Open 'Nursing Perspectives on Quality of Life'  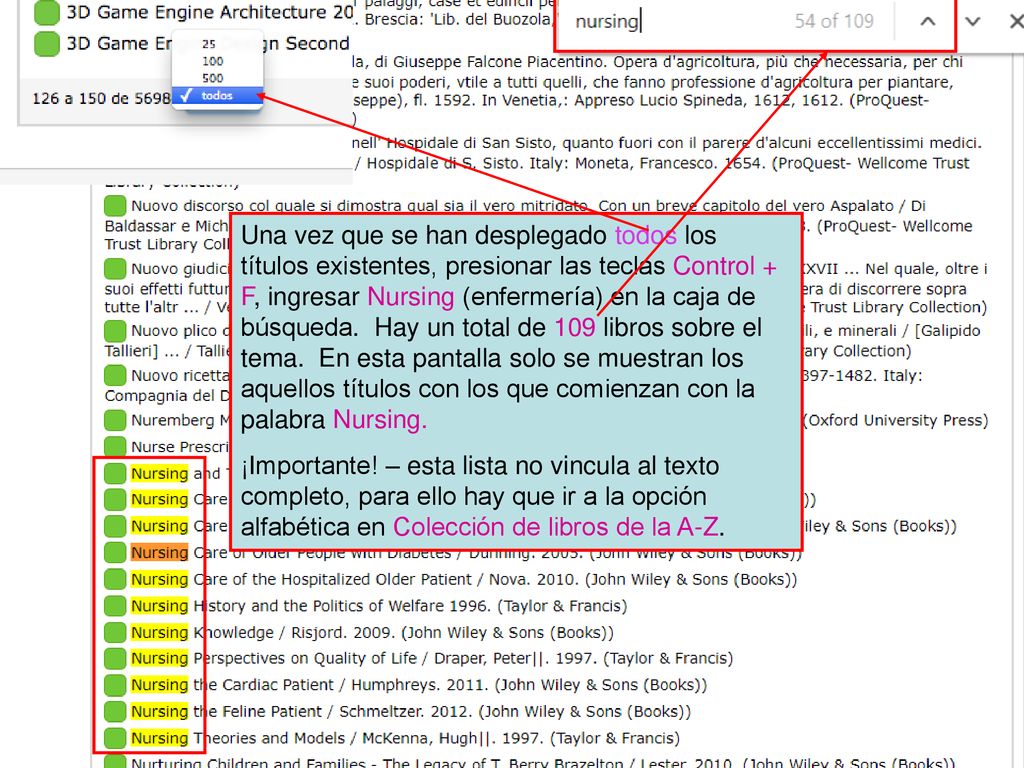point(432,658)
